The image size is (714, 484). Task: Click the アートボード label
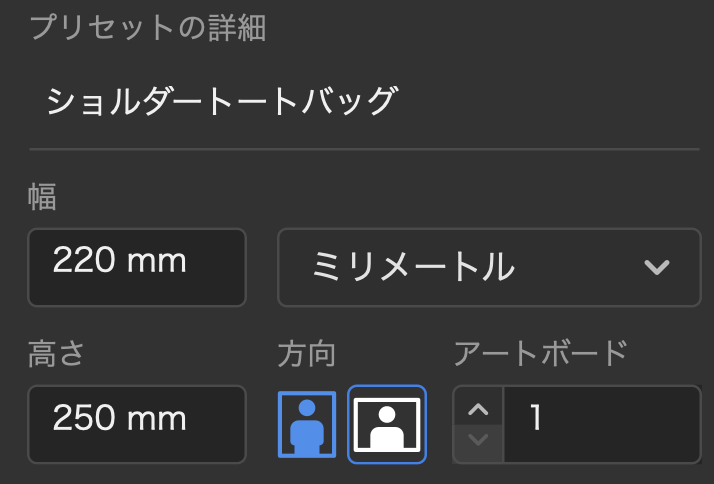click(x=541, y=354)
